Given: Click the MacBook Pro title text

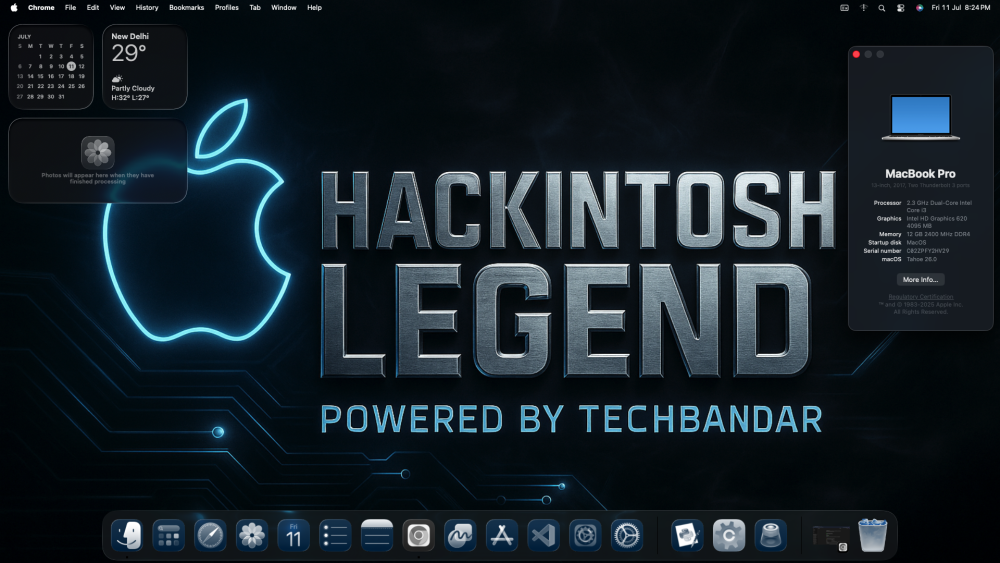Looking at the screenshot, I should coord(920,173).
